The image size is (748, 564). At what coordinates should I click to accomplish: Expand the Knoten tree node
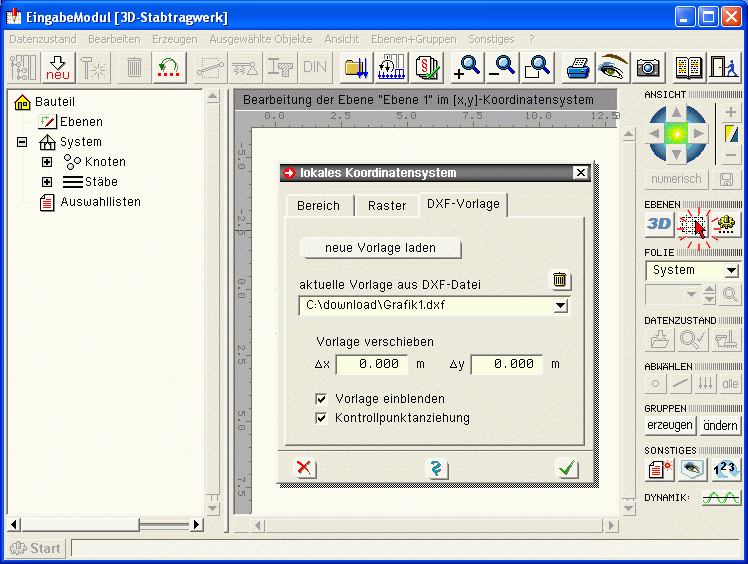[x=47, y=162]
